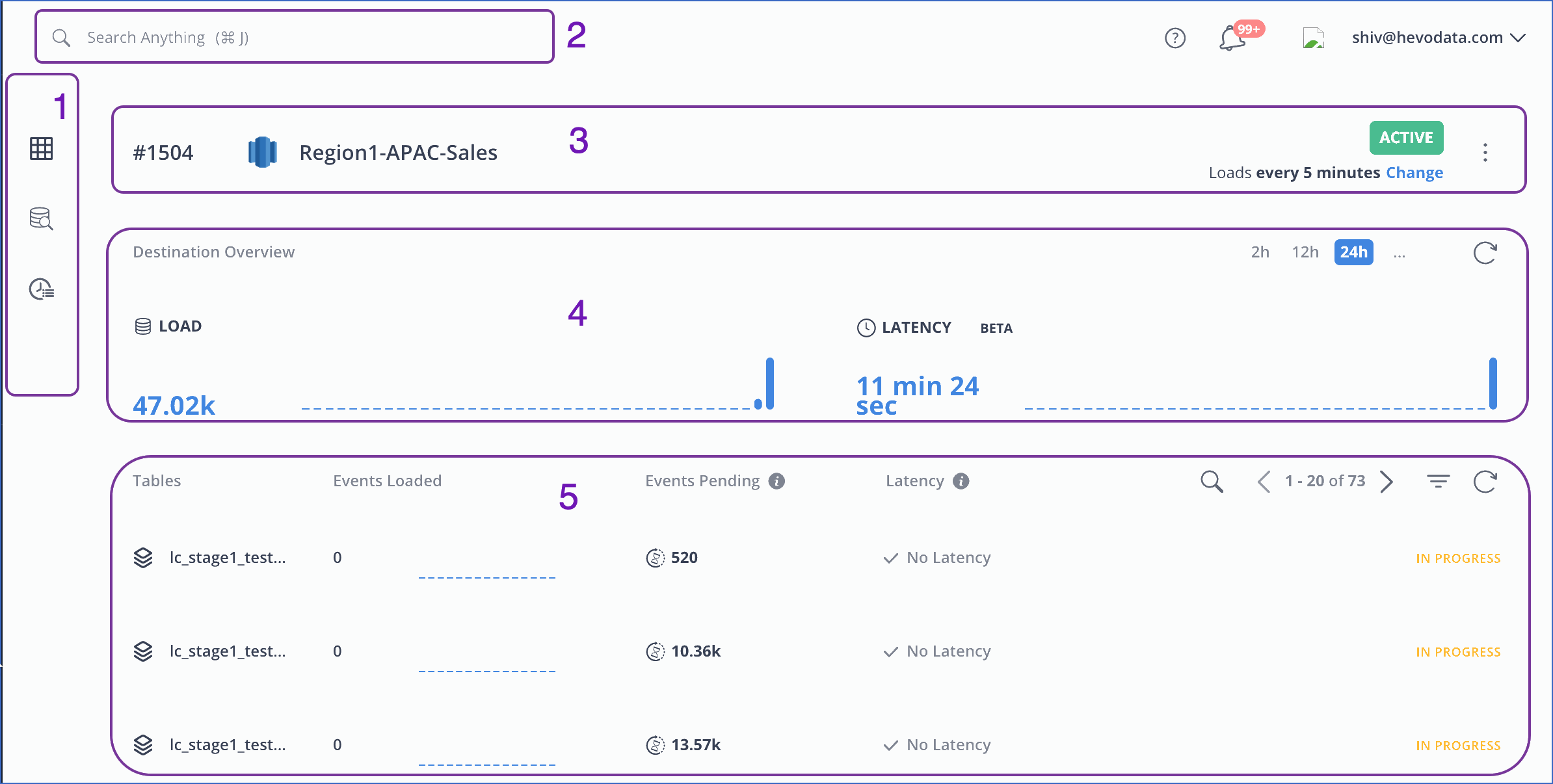Click the search icon in the Tables header
Screen dimensions: 1553x784
coord(1211,482)
